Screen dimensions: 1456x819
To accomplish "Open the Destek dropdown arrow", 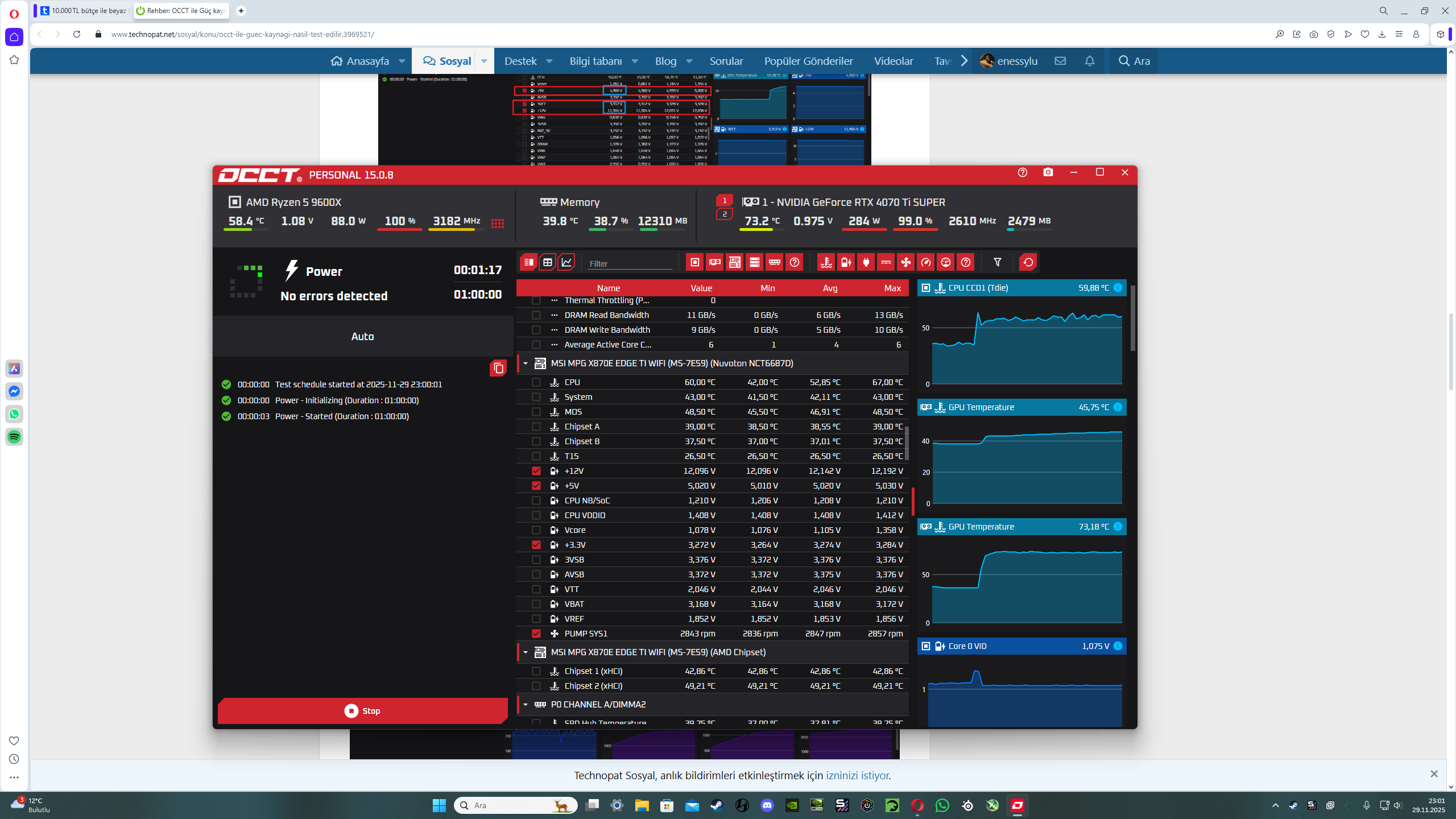I will tap(549, 61).
